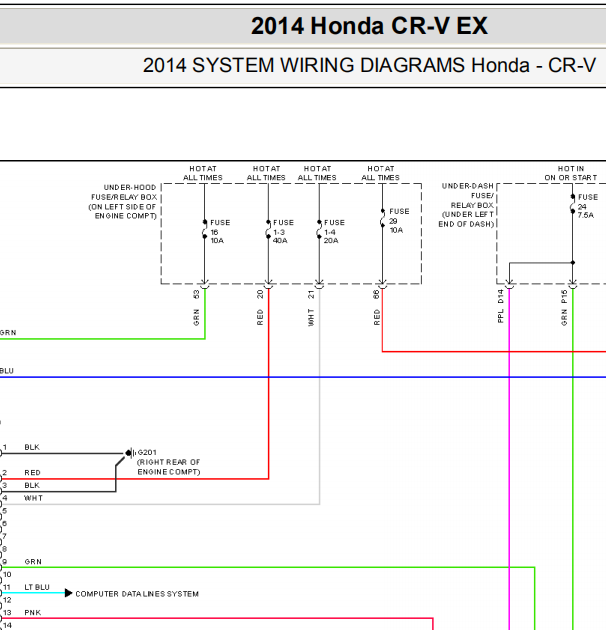
Task: Select the "UNDER-DASH FUSE/RELAY BOX" label
Action: [467, 205]
